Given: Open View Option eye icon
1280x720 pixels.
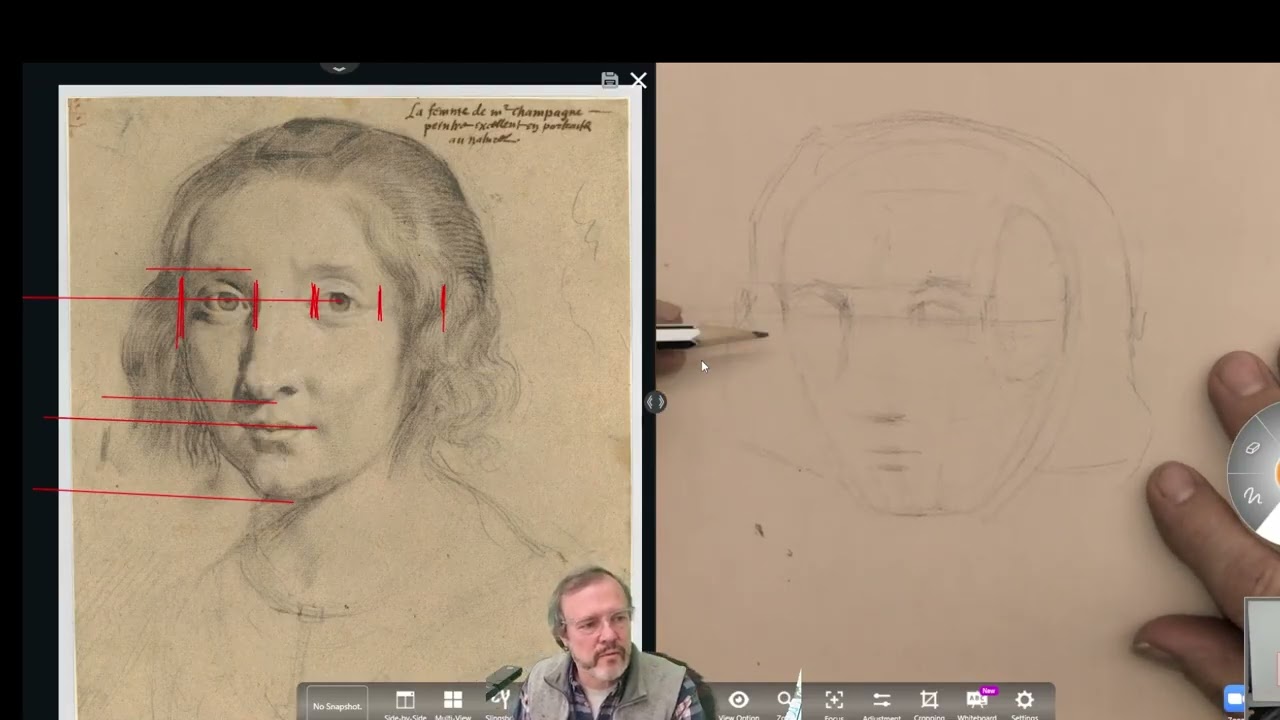Looking at the screenshot, I should tap(739, 703).
